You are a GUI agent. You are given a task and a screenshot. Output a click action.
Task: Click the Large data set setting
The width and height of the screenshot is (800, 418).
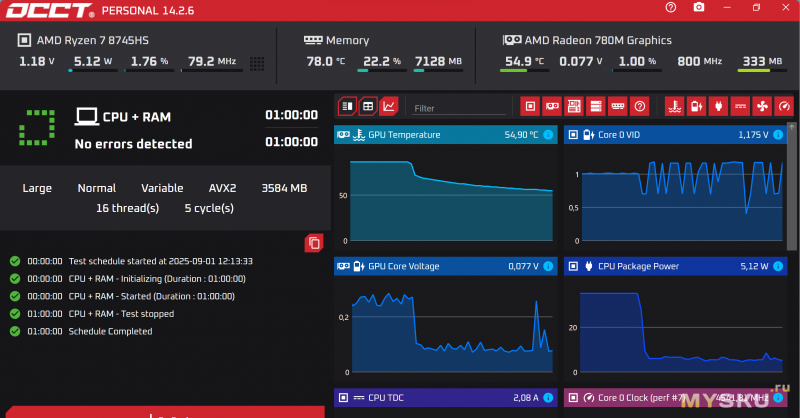(37, 188)
